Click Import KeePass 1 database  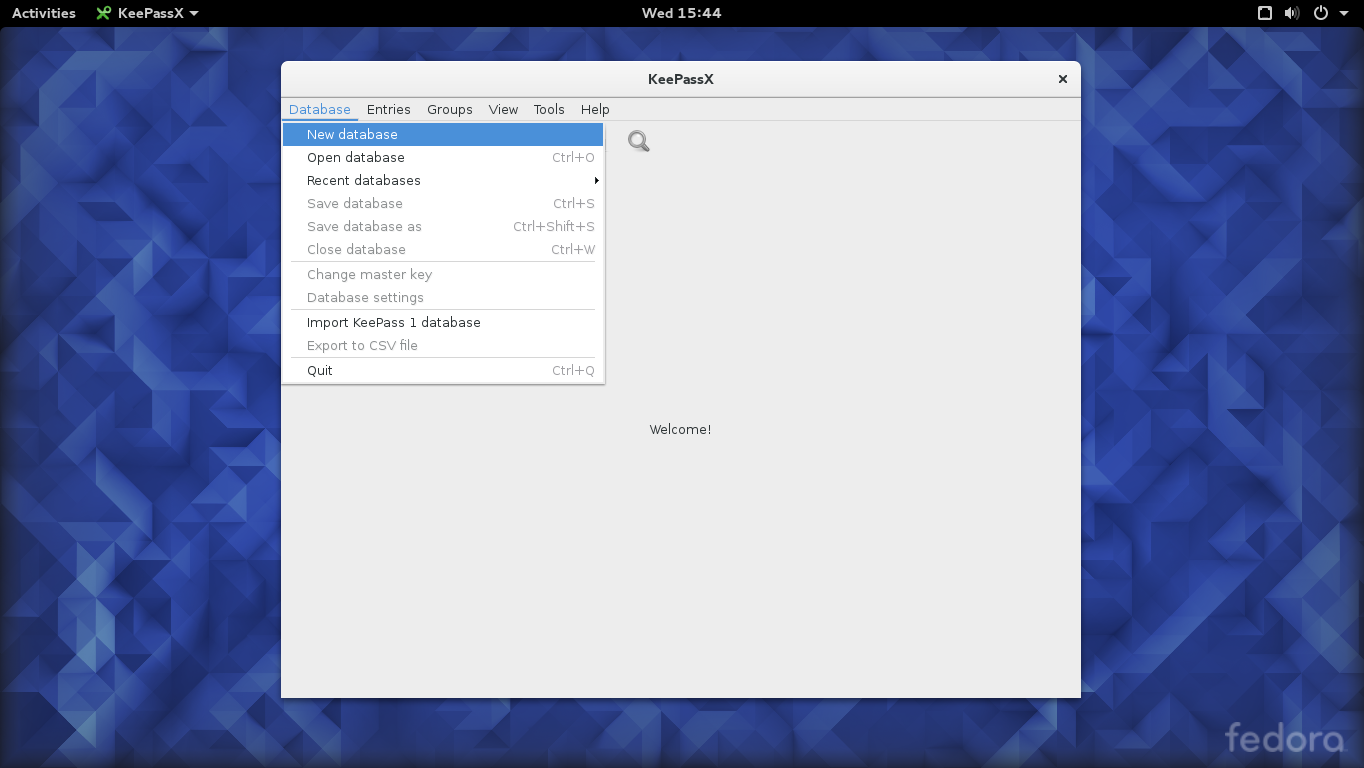443,322
